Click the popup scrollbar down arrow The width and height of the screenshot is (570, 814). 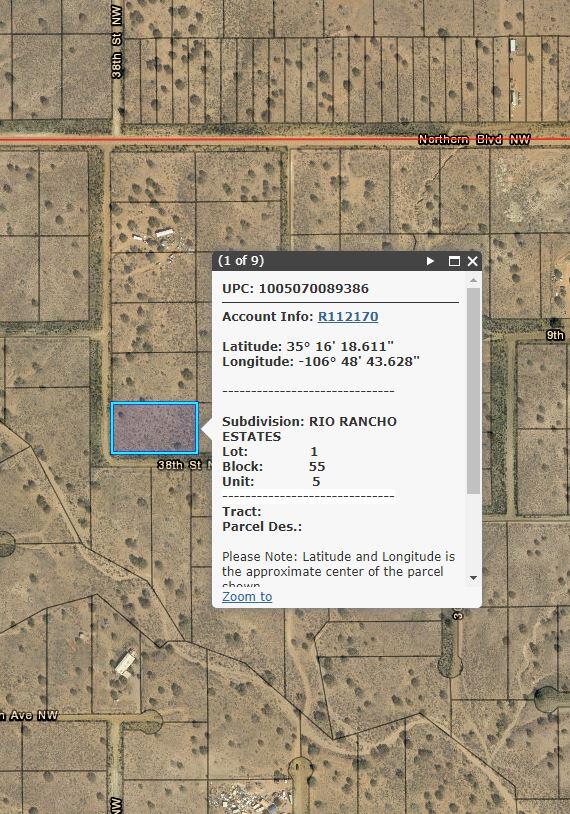click(473, 578)
